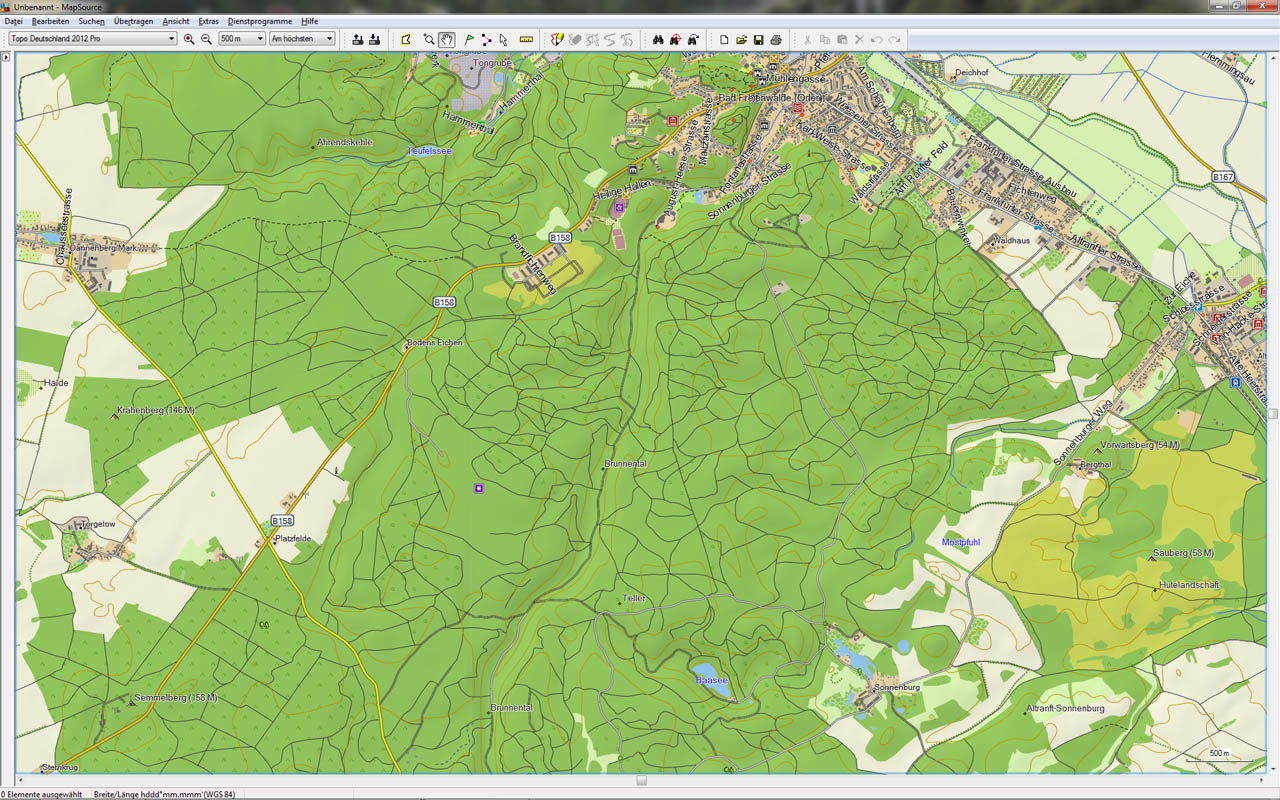
Task: Click the undo arrow icon
Action: [876, 39]
